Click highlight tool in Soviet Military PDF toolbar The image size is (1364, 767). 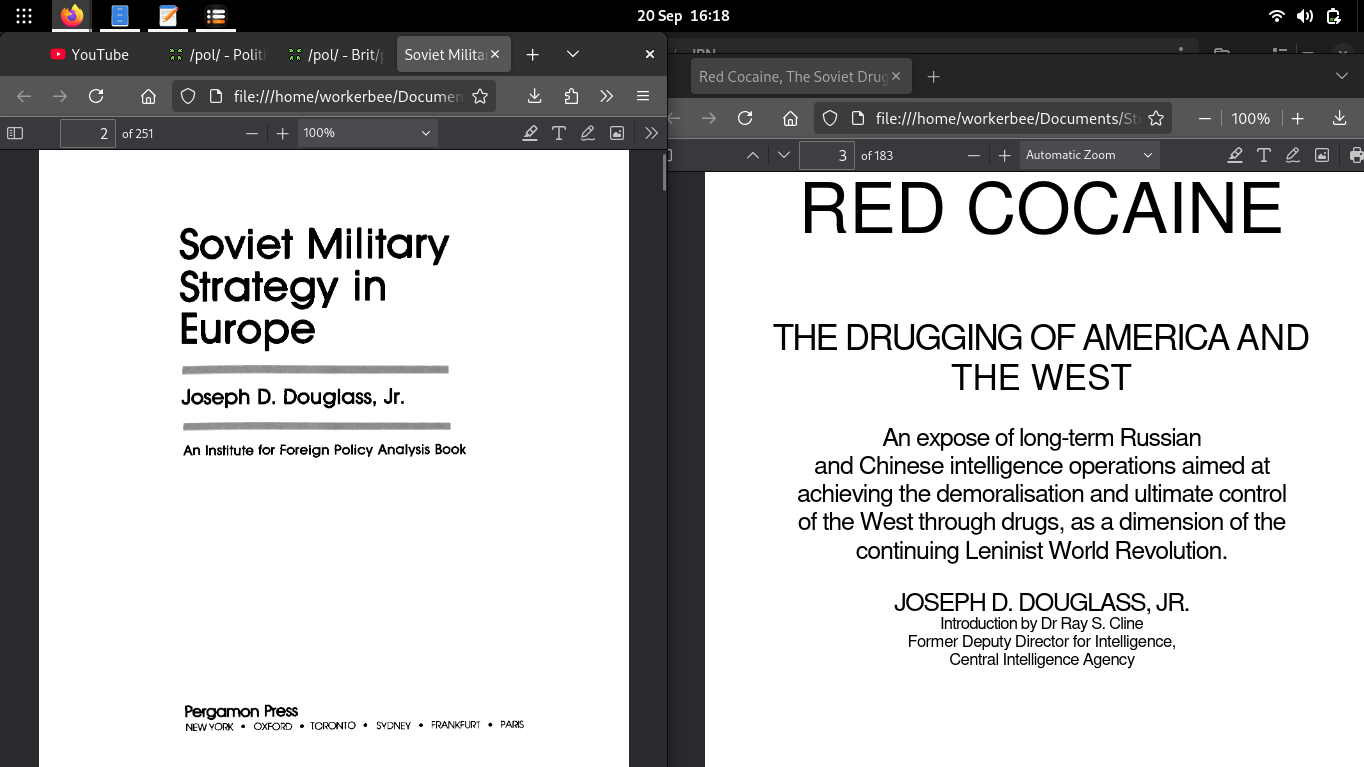(530, 133)
